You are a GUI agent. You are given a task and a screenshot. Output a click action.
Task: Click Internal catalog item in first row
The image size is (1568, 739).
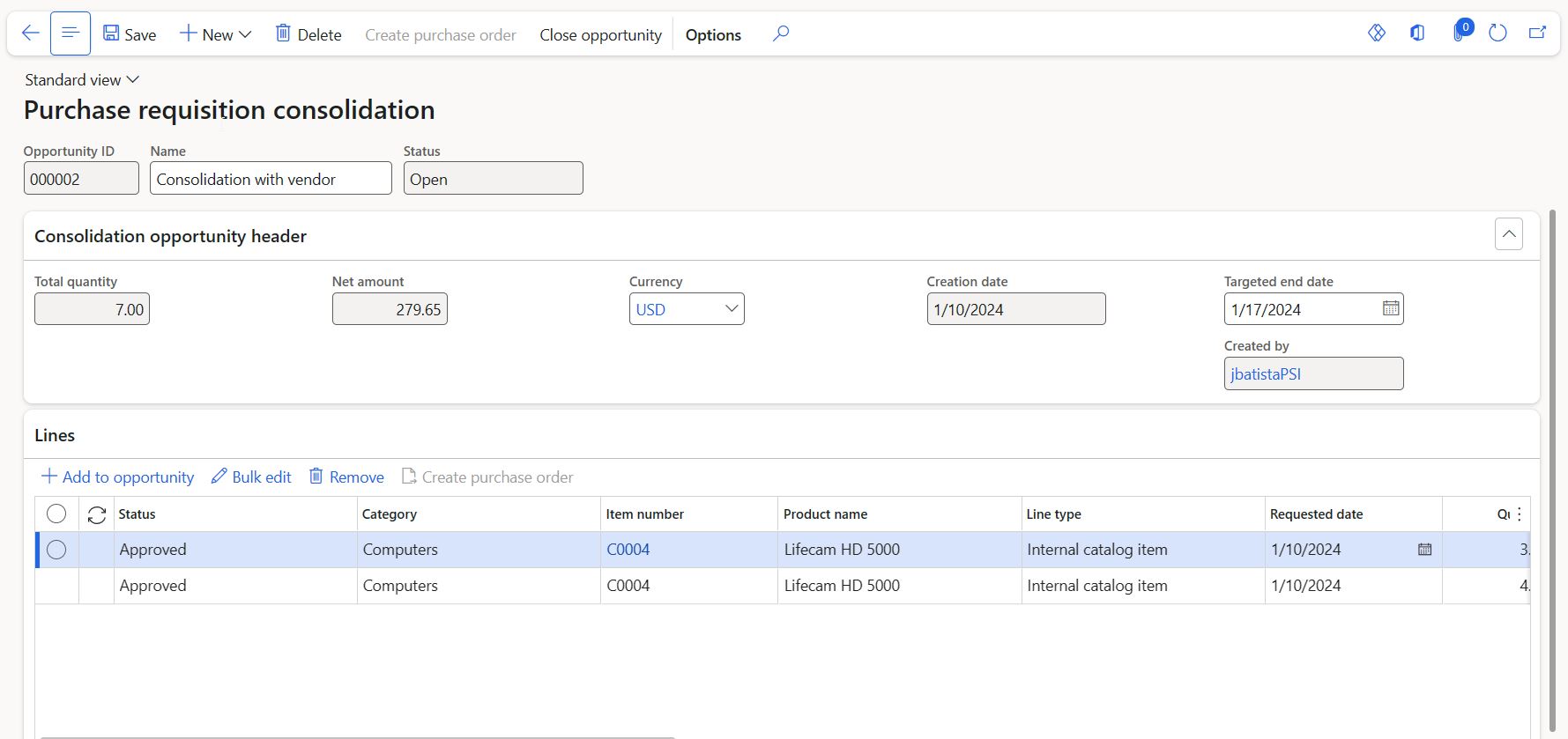coord(1097,550)
